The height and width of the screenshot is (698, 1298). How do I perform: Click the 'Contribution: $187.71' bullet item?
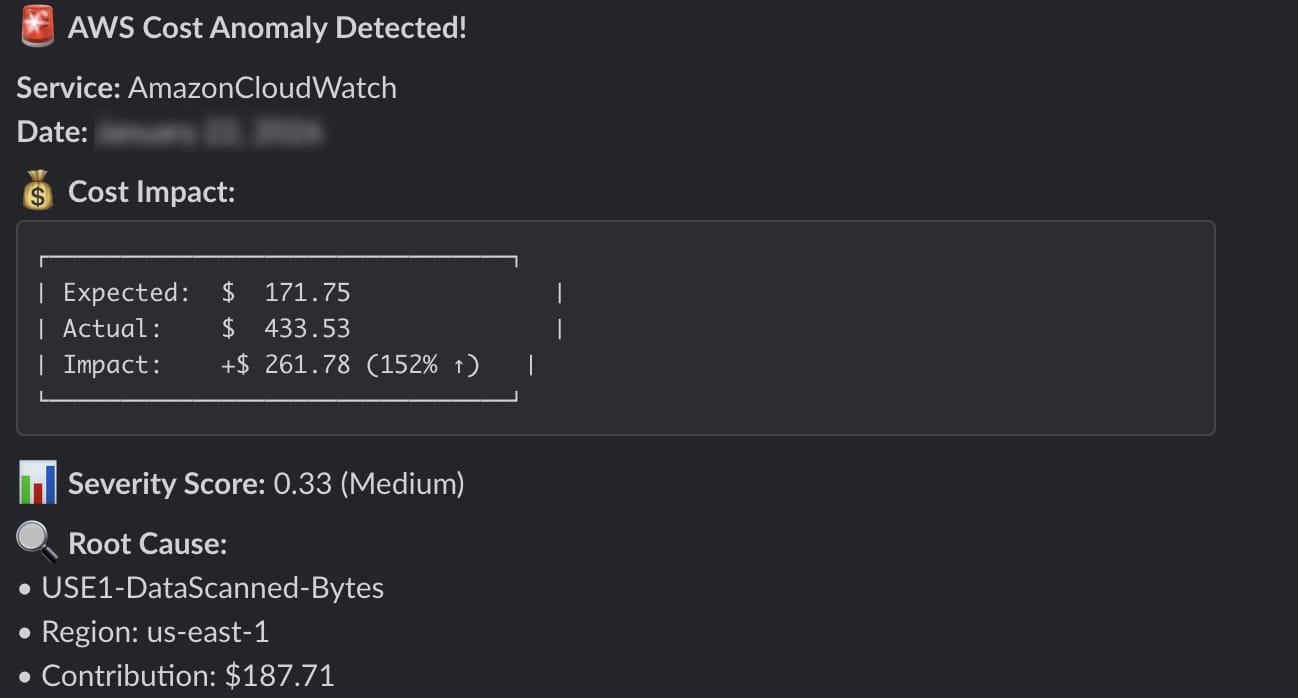coord(187,676)
